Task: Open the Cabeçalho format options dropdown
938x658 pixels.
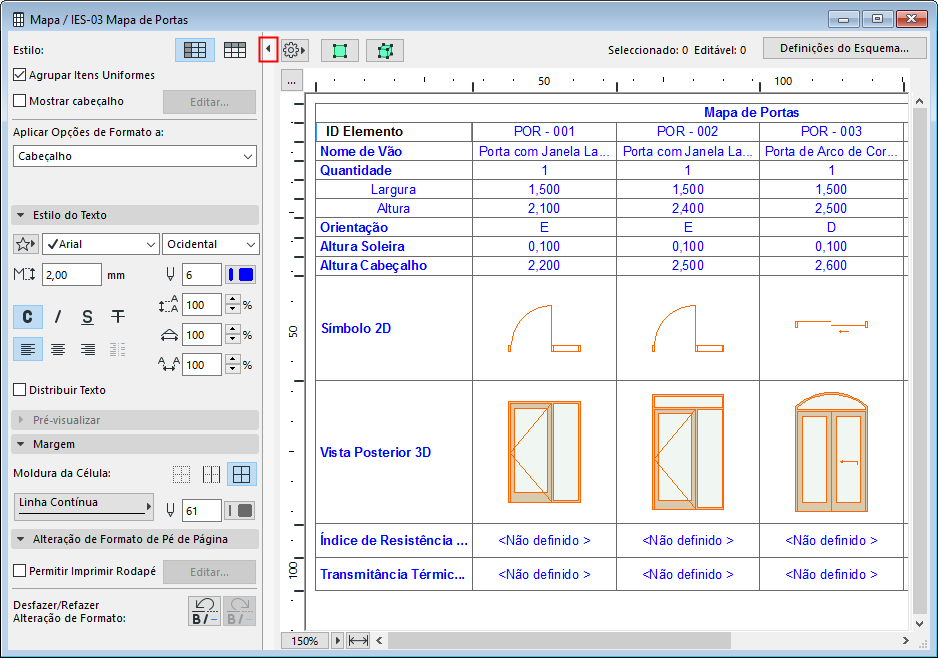Action: click(135, 156)
